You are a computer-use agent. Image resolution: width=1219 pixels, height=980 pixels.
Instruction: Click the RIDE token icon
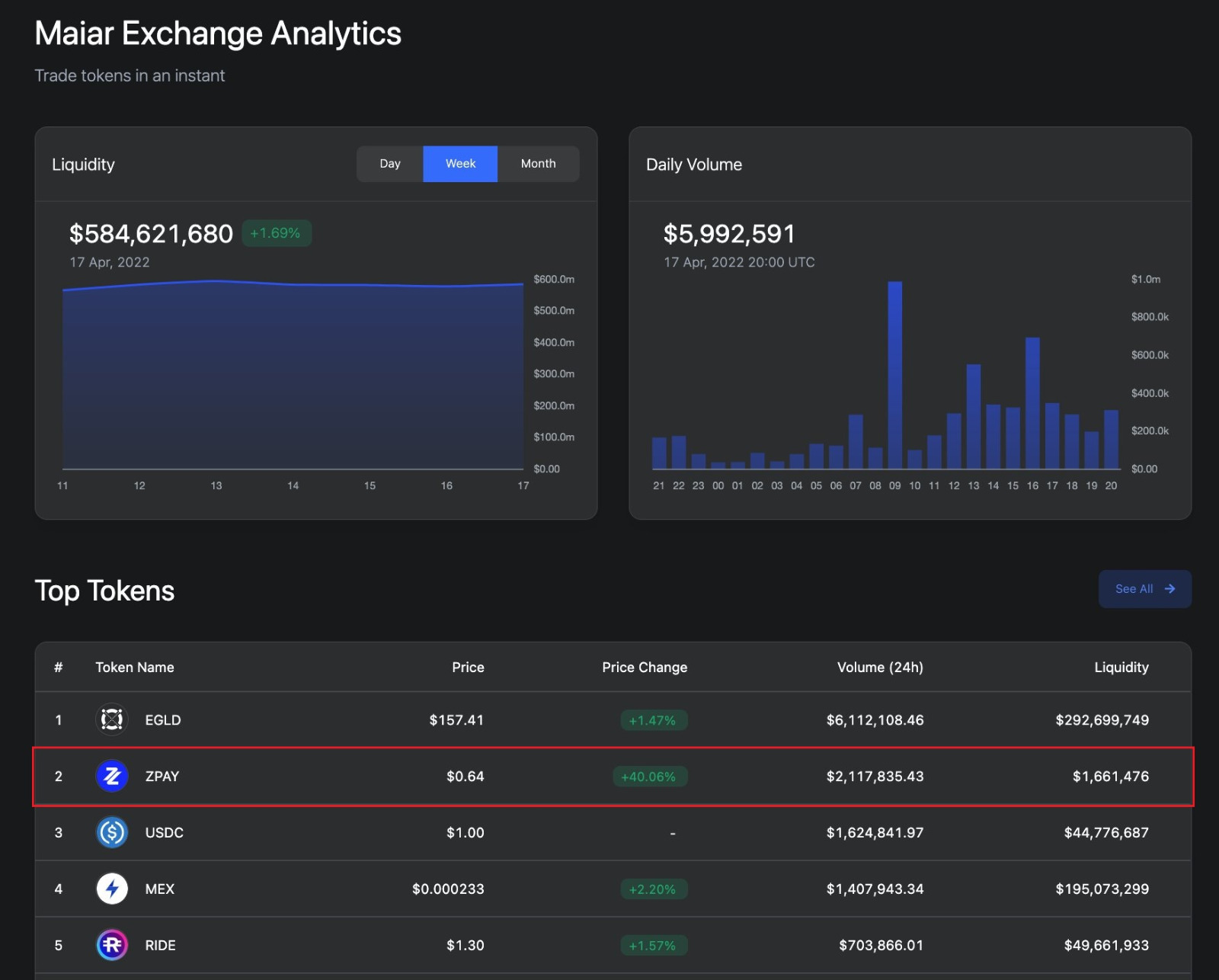[112, 945]
